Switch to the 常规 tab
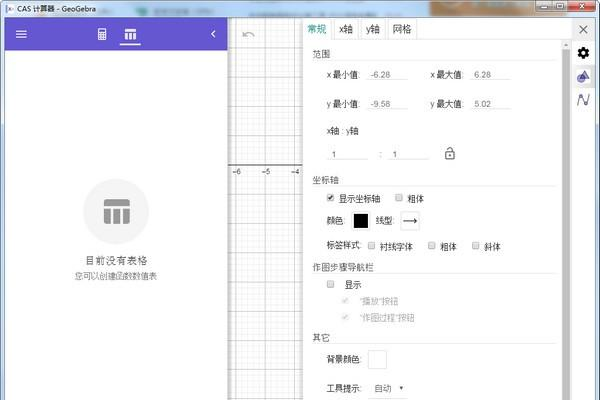The image size is (600, 400). click(x=317, y=29)
